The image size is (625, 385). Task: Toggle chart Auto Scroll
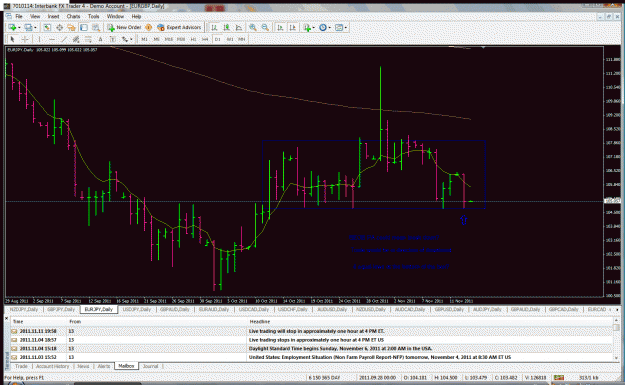280,27
